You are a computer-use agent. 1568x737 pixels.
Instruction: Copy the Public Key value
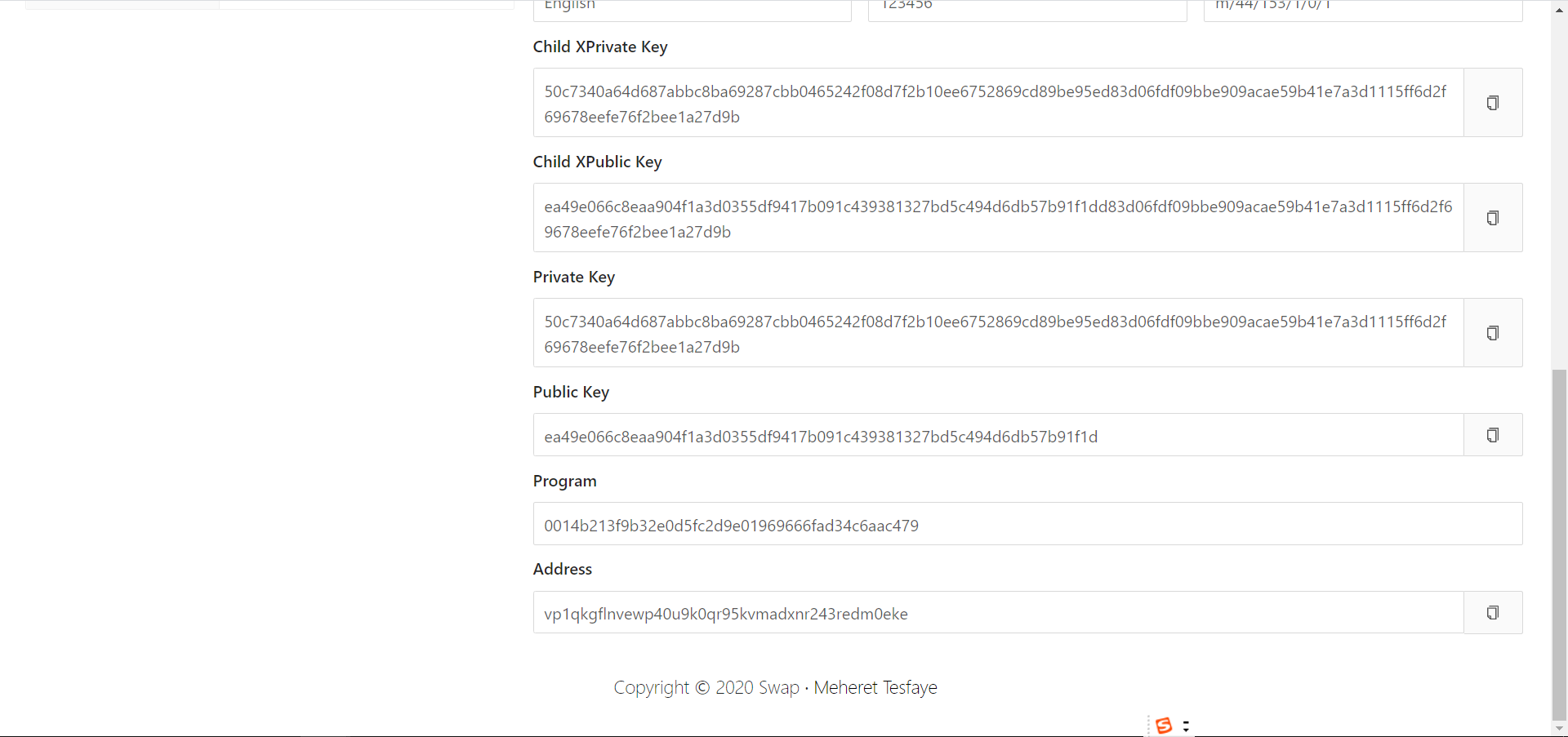point(1493,435)
